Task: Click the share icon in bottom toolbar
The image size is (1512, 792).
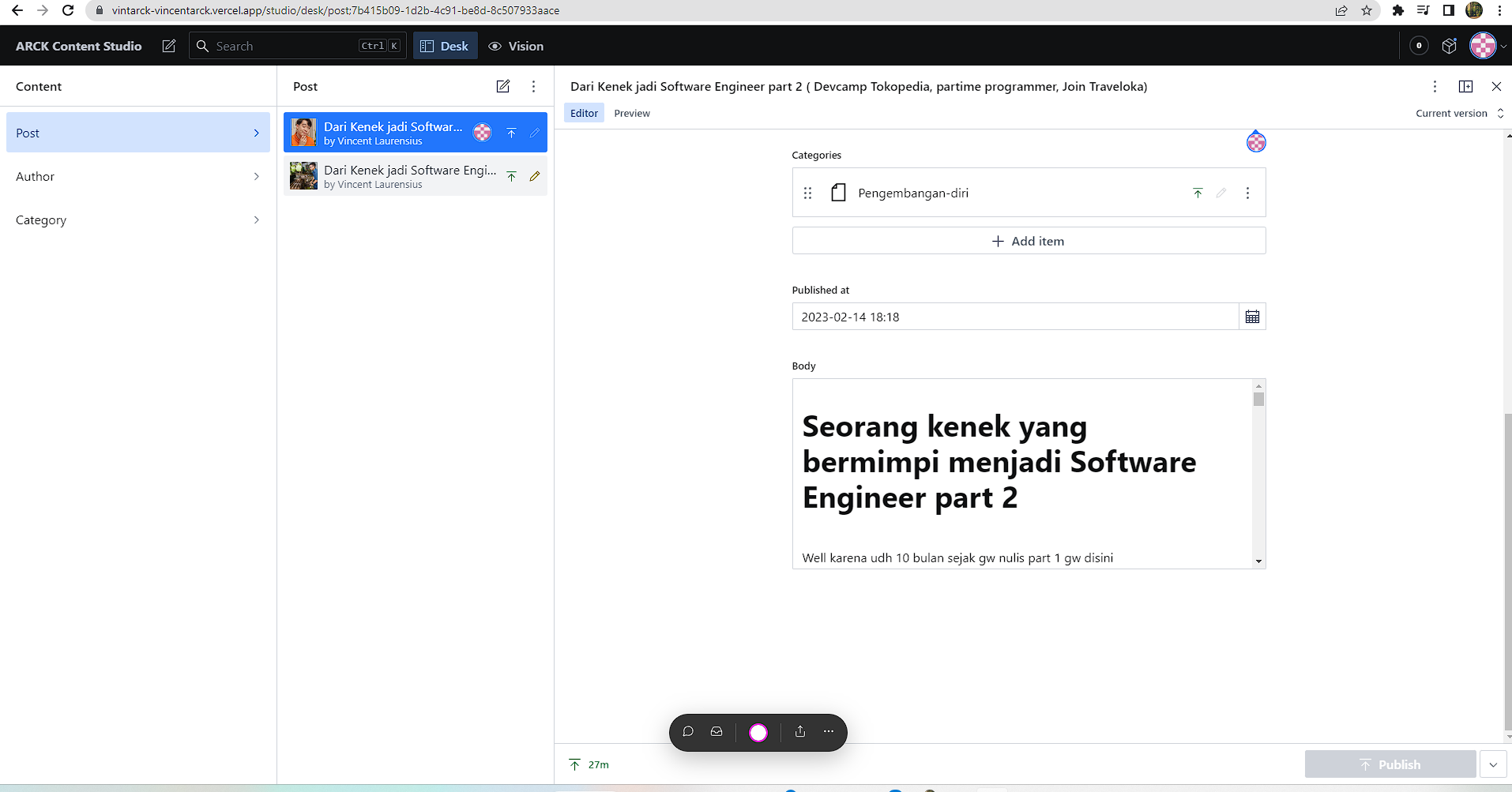Action: pos(799,732)
